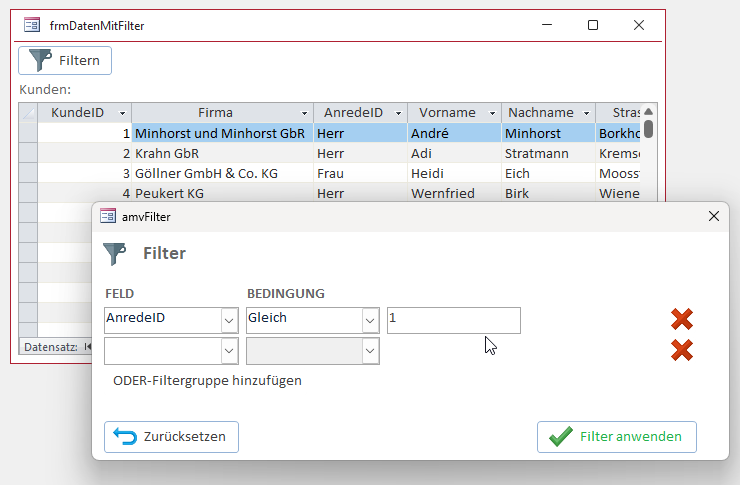Click the Vorname cell Adi

click(454, 153)
